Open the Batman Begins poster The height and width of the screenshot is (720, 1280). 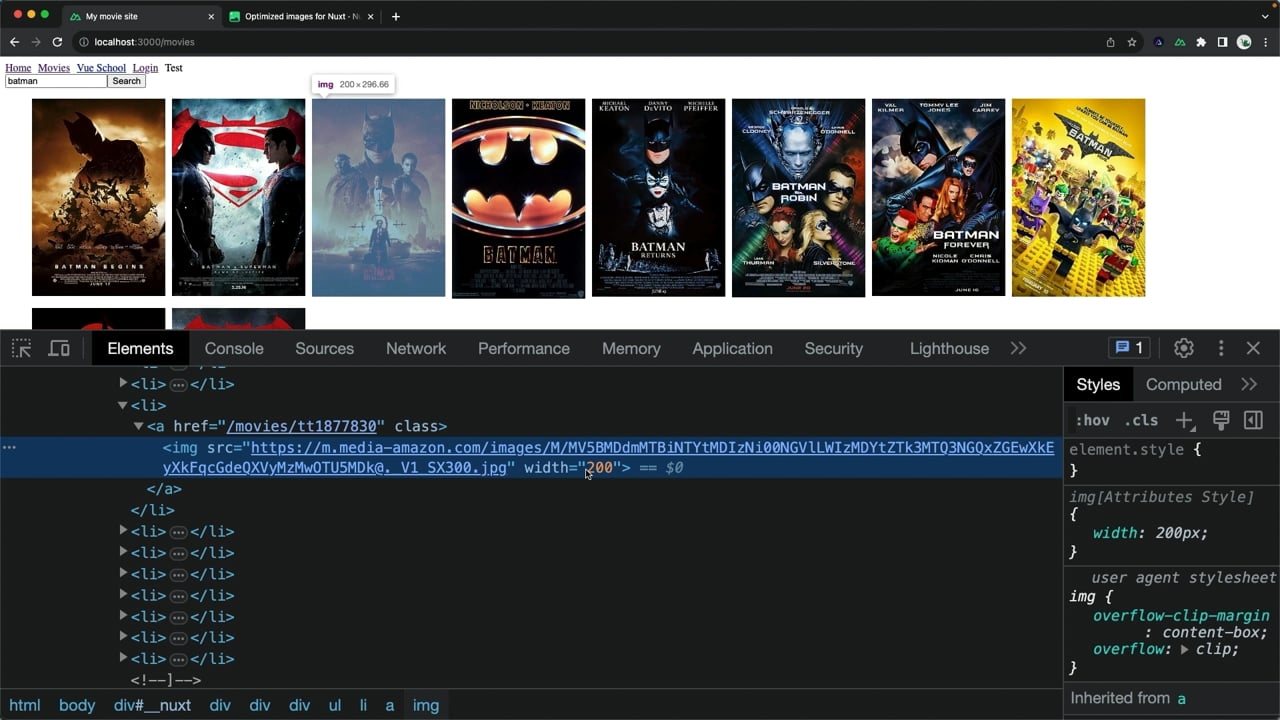[98, 197]
